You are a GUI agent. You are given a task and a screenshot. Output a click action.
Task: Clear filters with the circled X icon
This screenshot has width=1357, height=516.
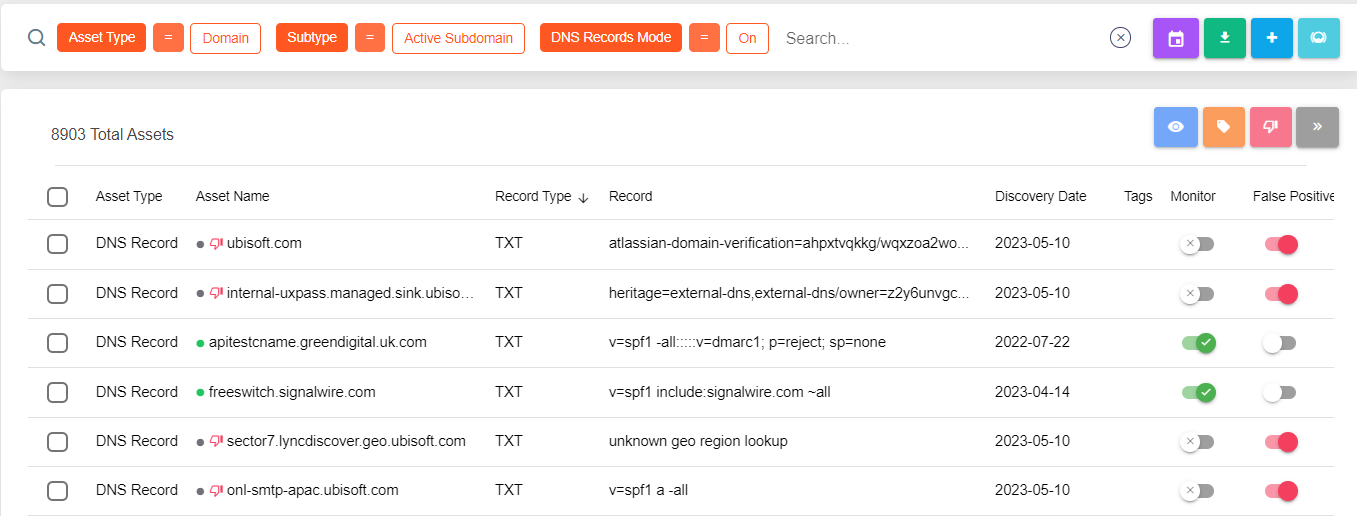pyautogui.click(x=1120, y=38)
